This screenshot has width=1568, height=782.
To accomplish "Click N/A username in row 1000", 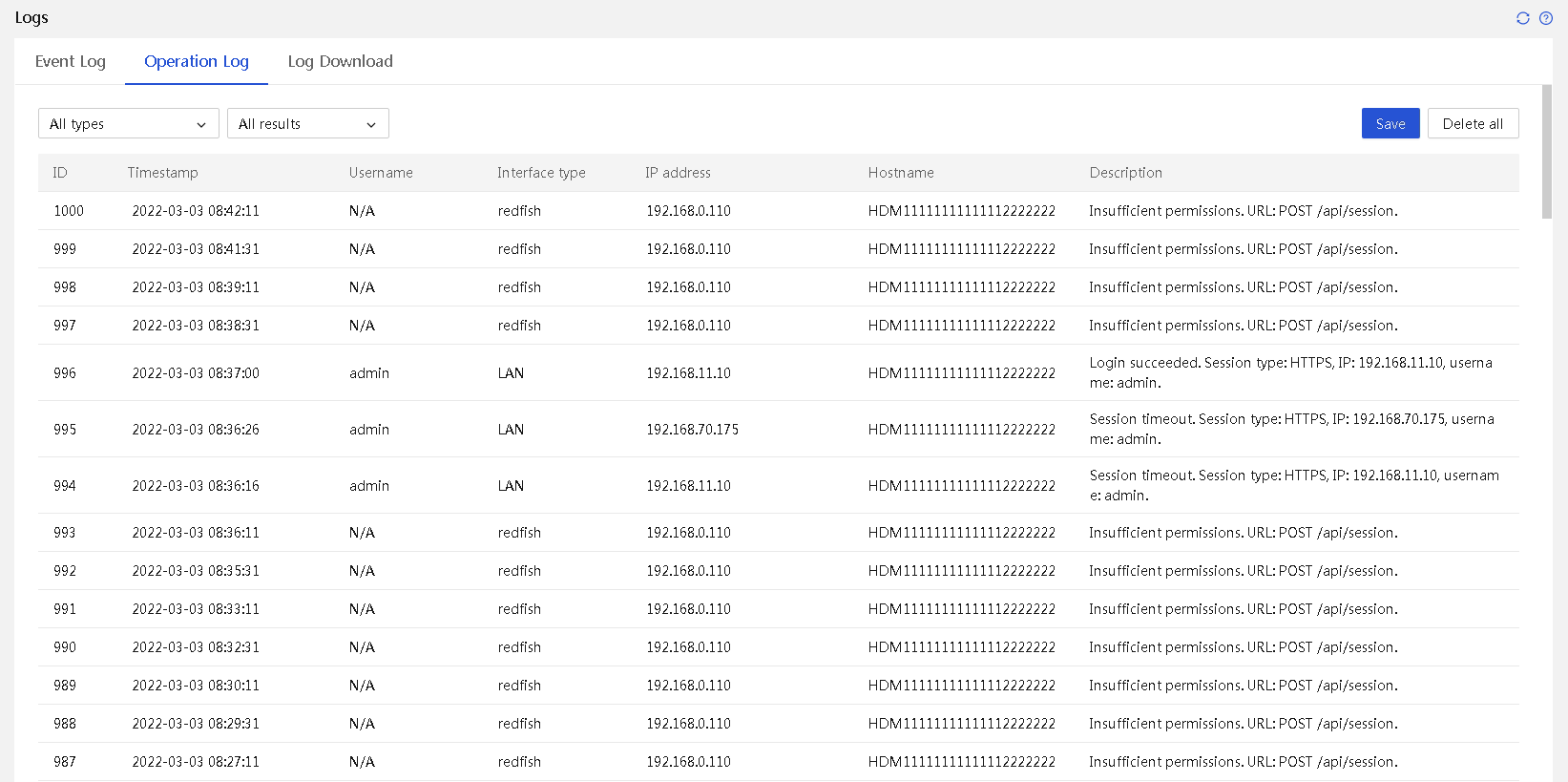I will (x=362, y=211).
